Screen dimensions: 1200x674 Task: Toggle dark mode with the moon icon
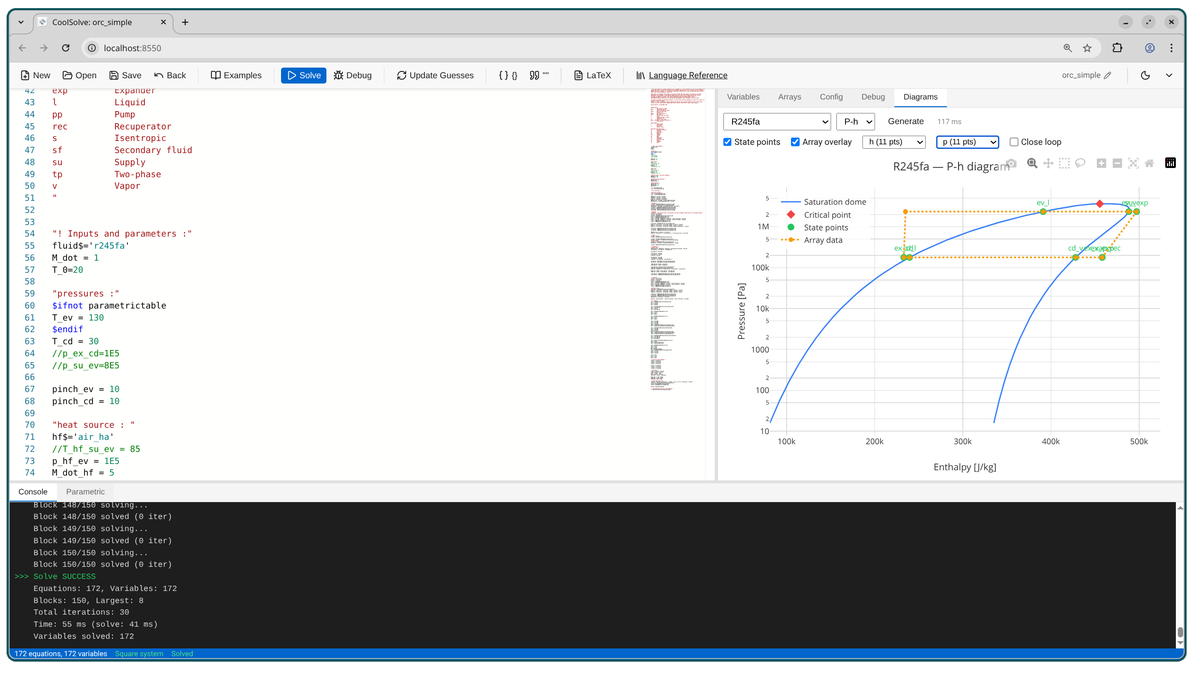(1145, 75)
